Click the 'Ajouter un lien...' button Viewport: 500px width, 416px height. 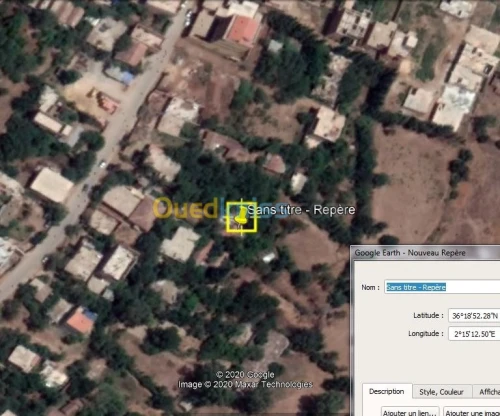pyautogui.click(x=410, y=412)
